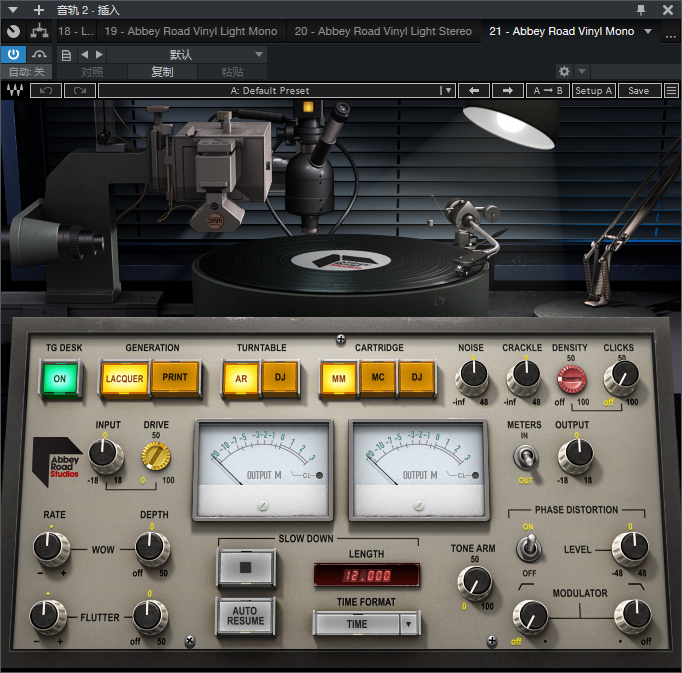Open the window menu triangle at top left
This screenshot has width=682, height=673.
pos(13,10)
